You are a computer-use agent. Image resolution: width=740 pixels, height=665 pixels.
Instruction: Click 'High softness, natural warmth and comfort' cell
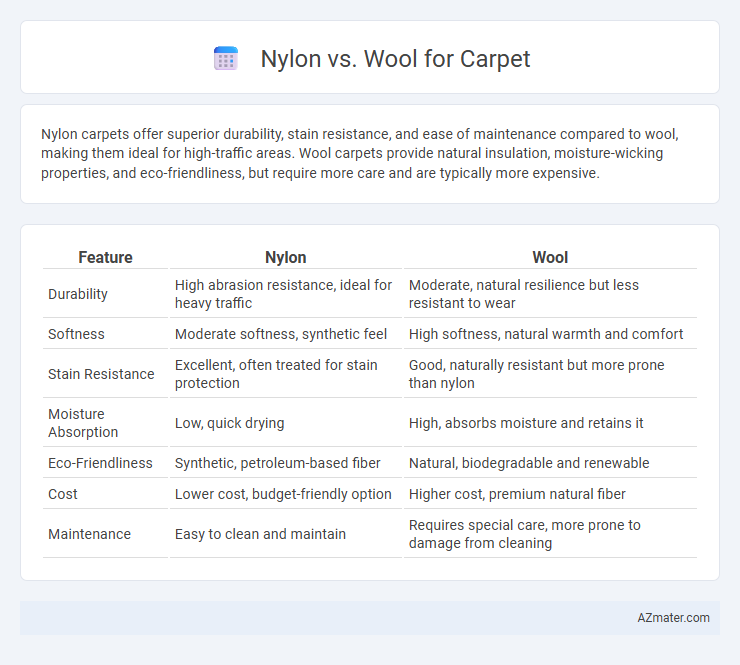[x=550, y=334]
